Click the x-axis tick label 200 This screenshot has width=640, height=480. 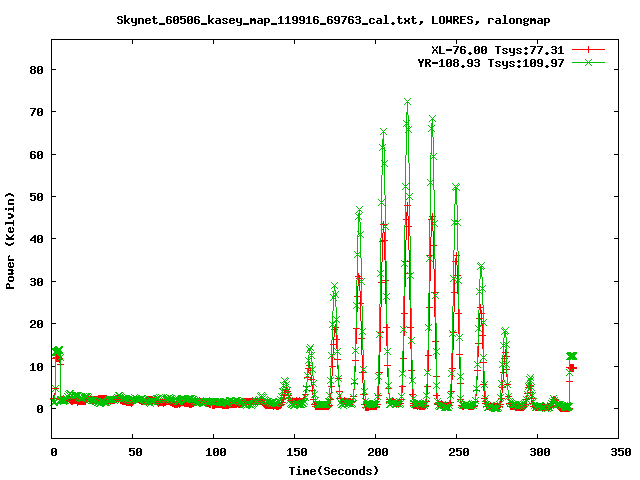point(378,452)
